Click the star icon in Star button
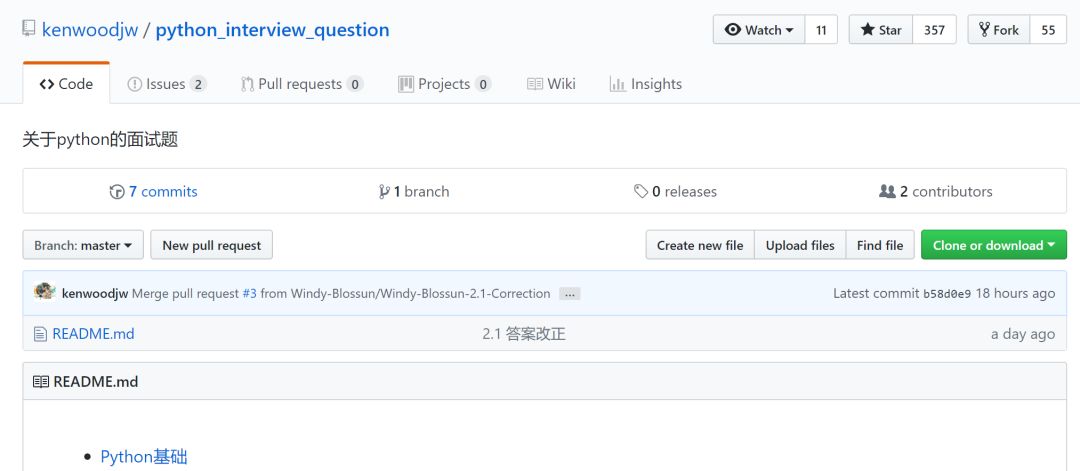This screenshot has height=471, width=1080. click(867, 30)
